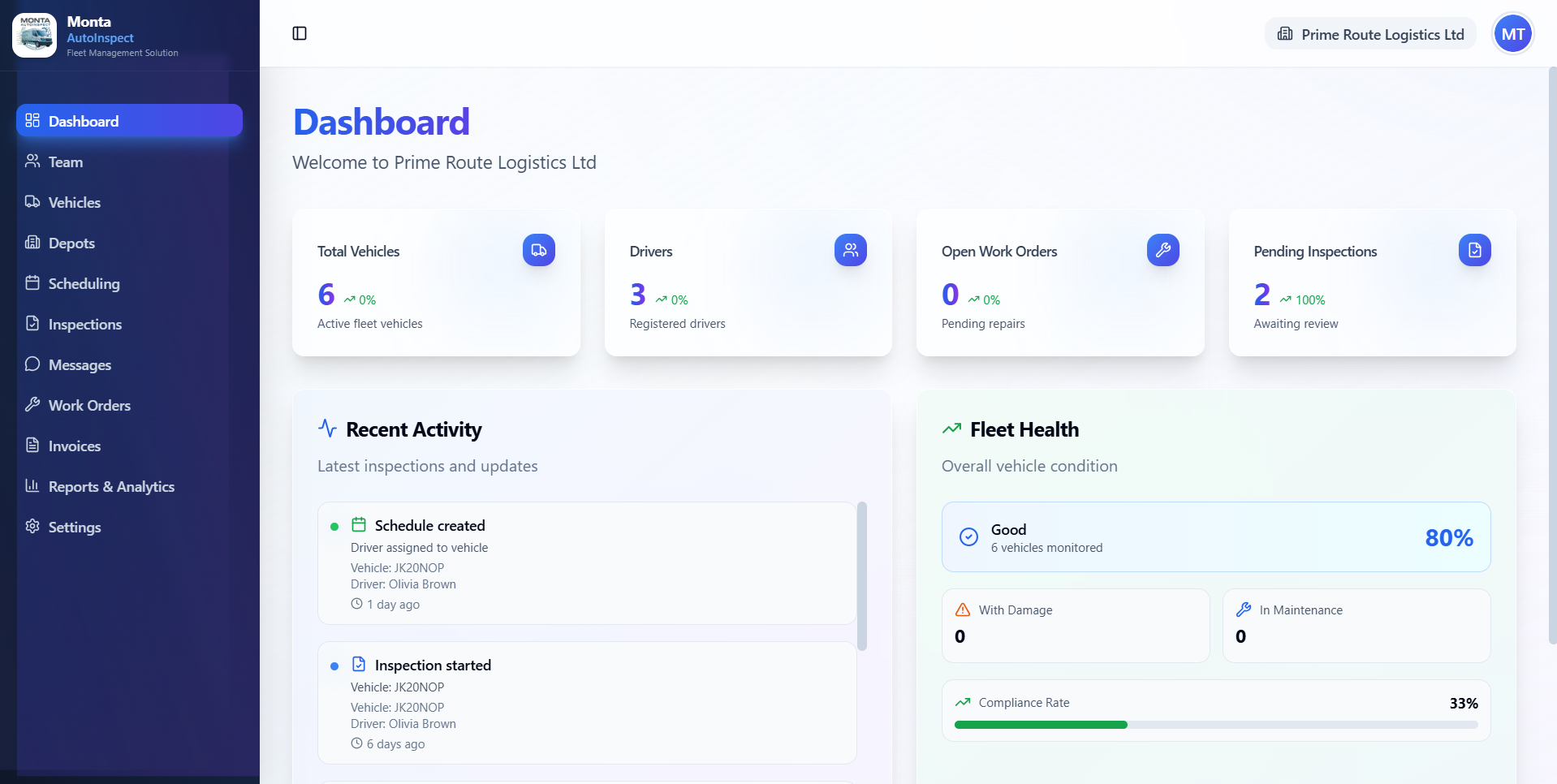The width and height of the screenshot is (1557, 784).
Task: Open the Prime Route Logistics Ltd company selector
Action: pos(1369,33)
